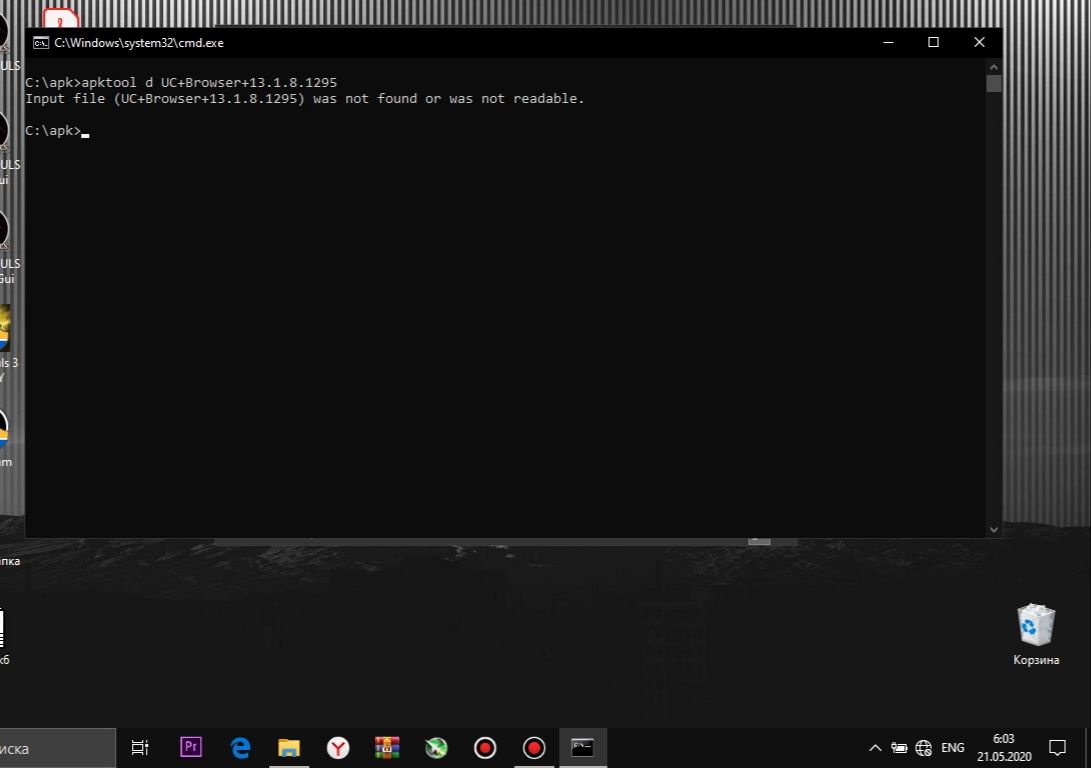1091x768 pixels.
Task: Open File Explorer from the taskbar
Action: click(289, 748)
